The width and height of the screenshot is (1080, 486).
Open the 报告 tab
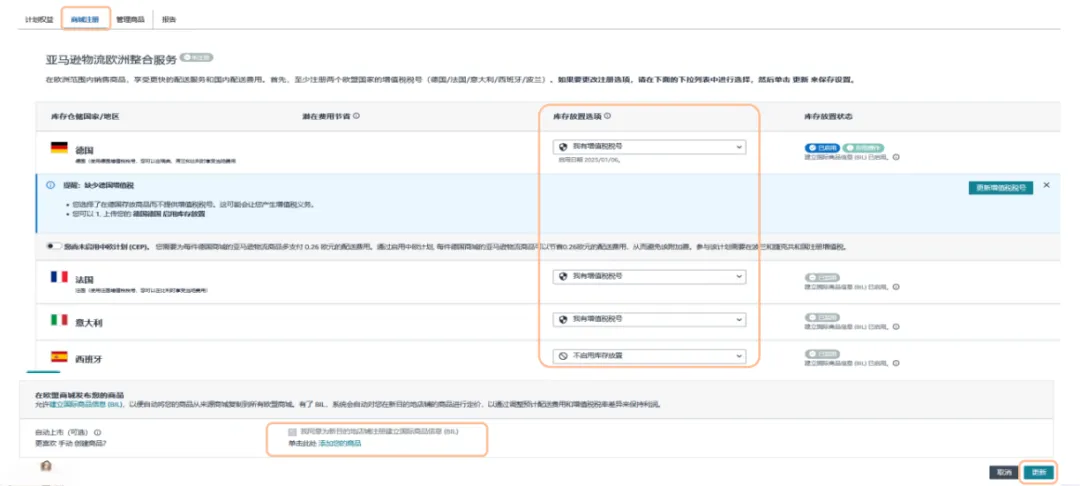(169, 19)
